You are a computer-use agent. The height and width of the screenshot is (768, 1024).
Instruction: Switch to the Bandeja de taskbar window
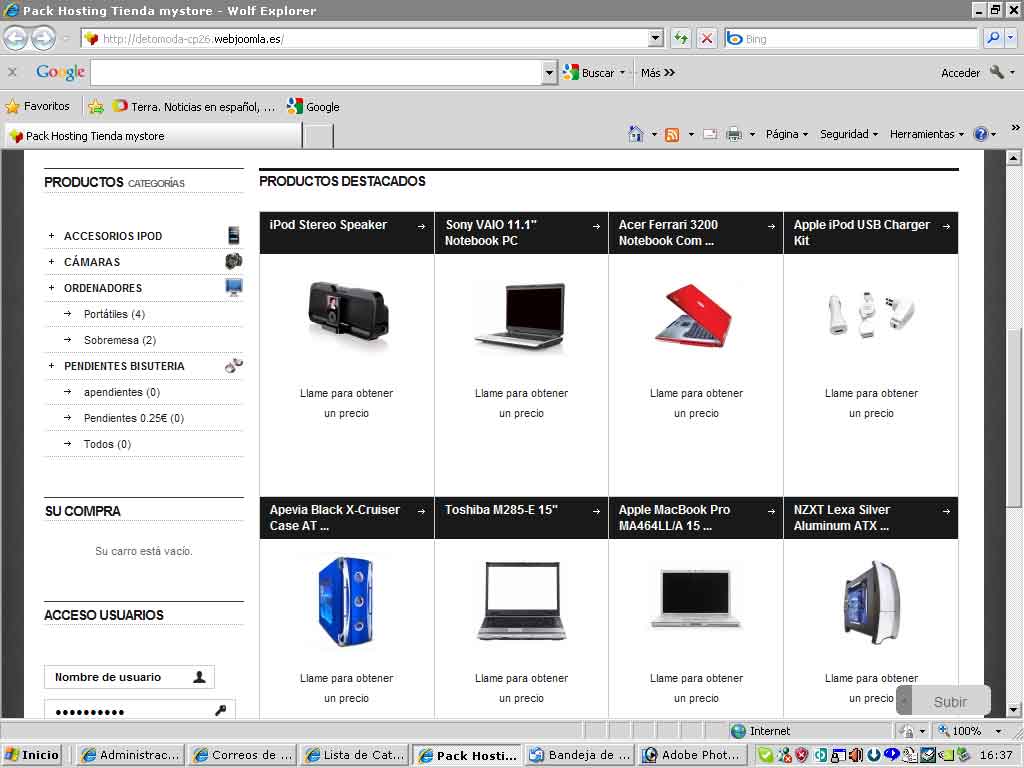580,755
